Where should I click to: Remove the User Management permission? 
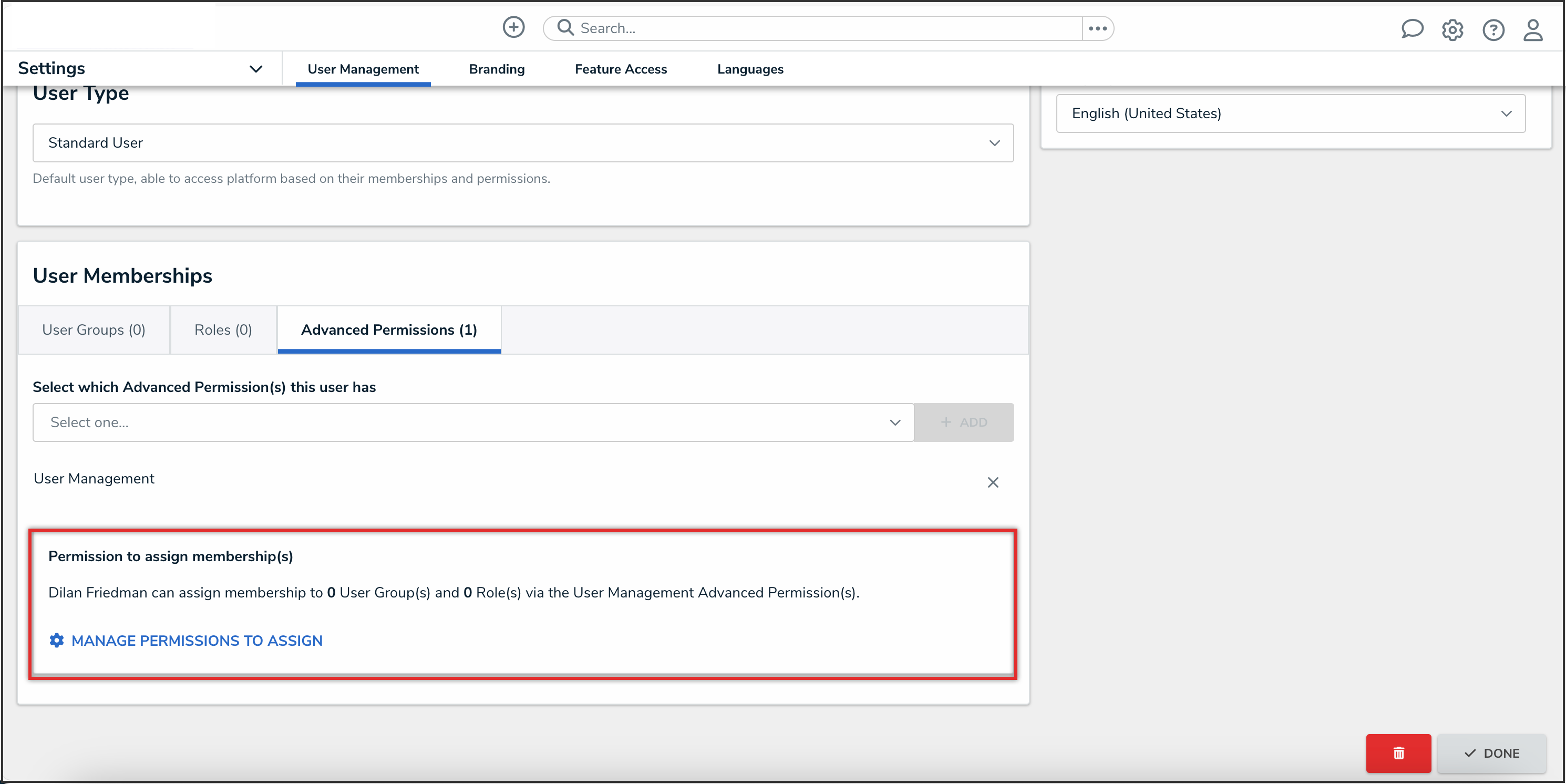click(993, 482)
